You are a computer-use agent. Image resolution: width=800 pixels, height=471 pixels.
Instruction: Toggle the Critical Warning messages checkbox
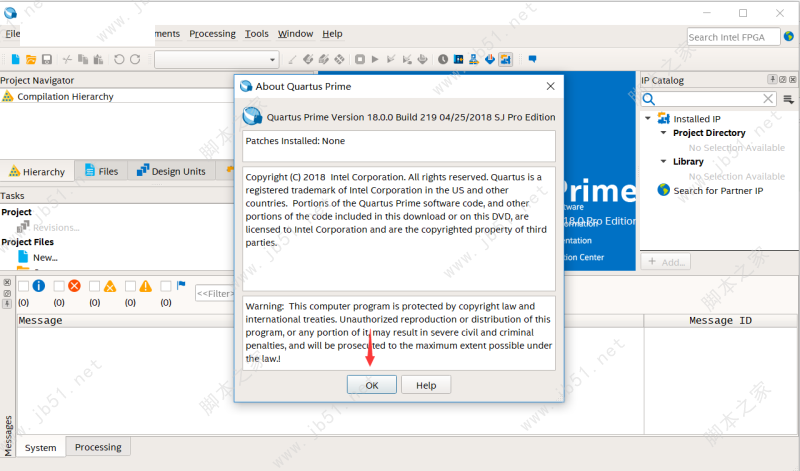[94, 286]
